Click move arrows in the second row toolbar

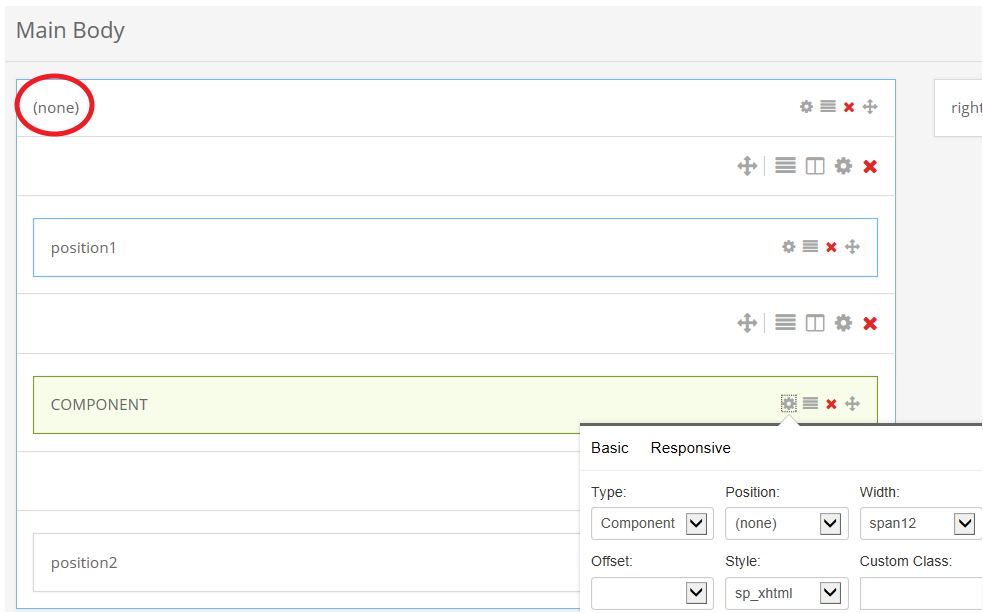click(746, 323)
